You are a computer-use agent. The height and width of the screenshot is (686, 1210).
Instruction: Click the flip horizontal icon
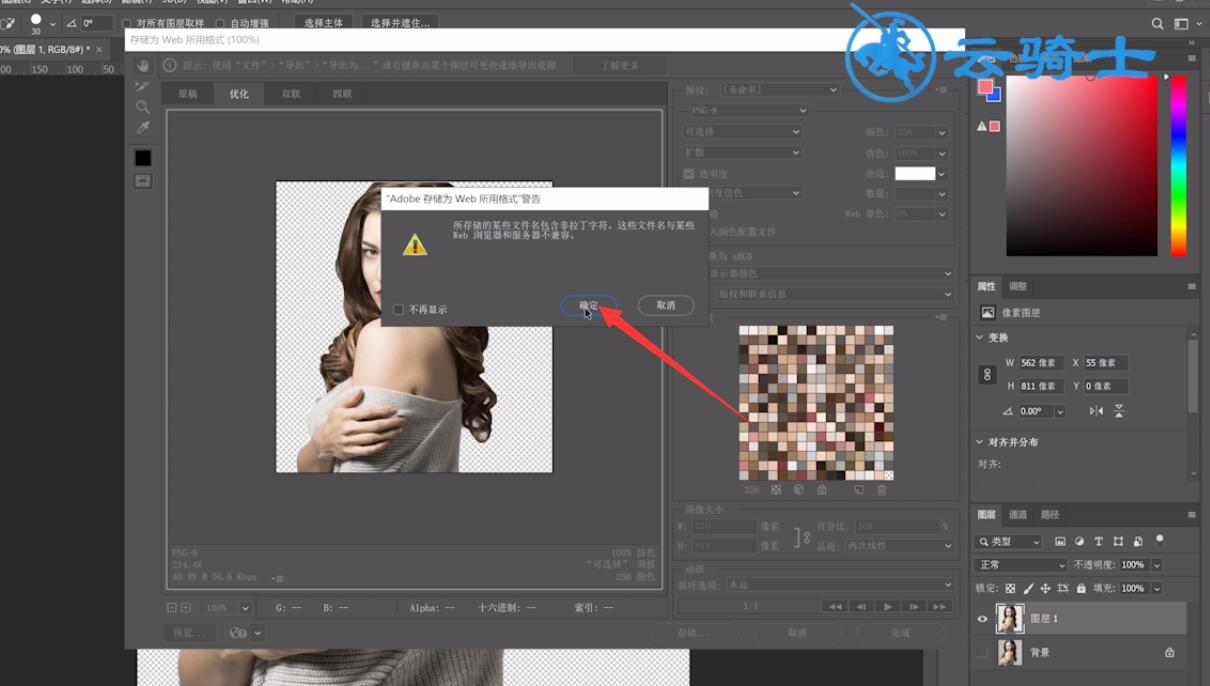1097,411
